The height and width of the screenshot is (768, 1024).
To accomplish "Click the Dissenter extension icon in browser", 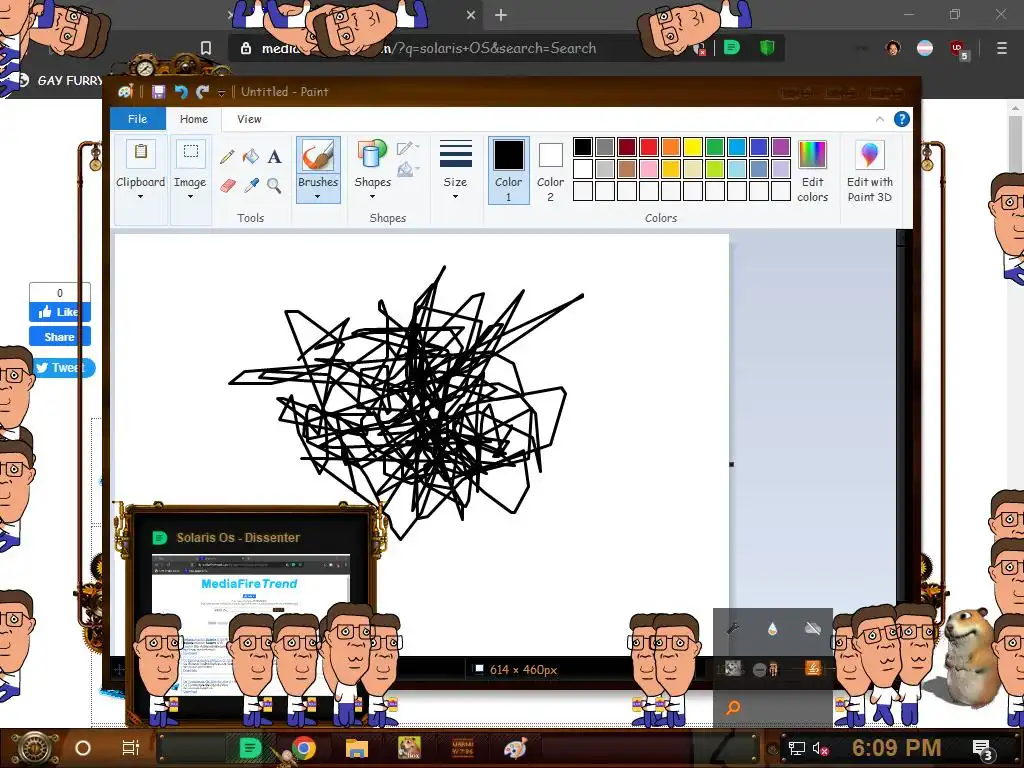I will click(732, 48).
